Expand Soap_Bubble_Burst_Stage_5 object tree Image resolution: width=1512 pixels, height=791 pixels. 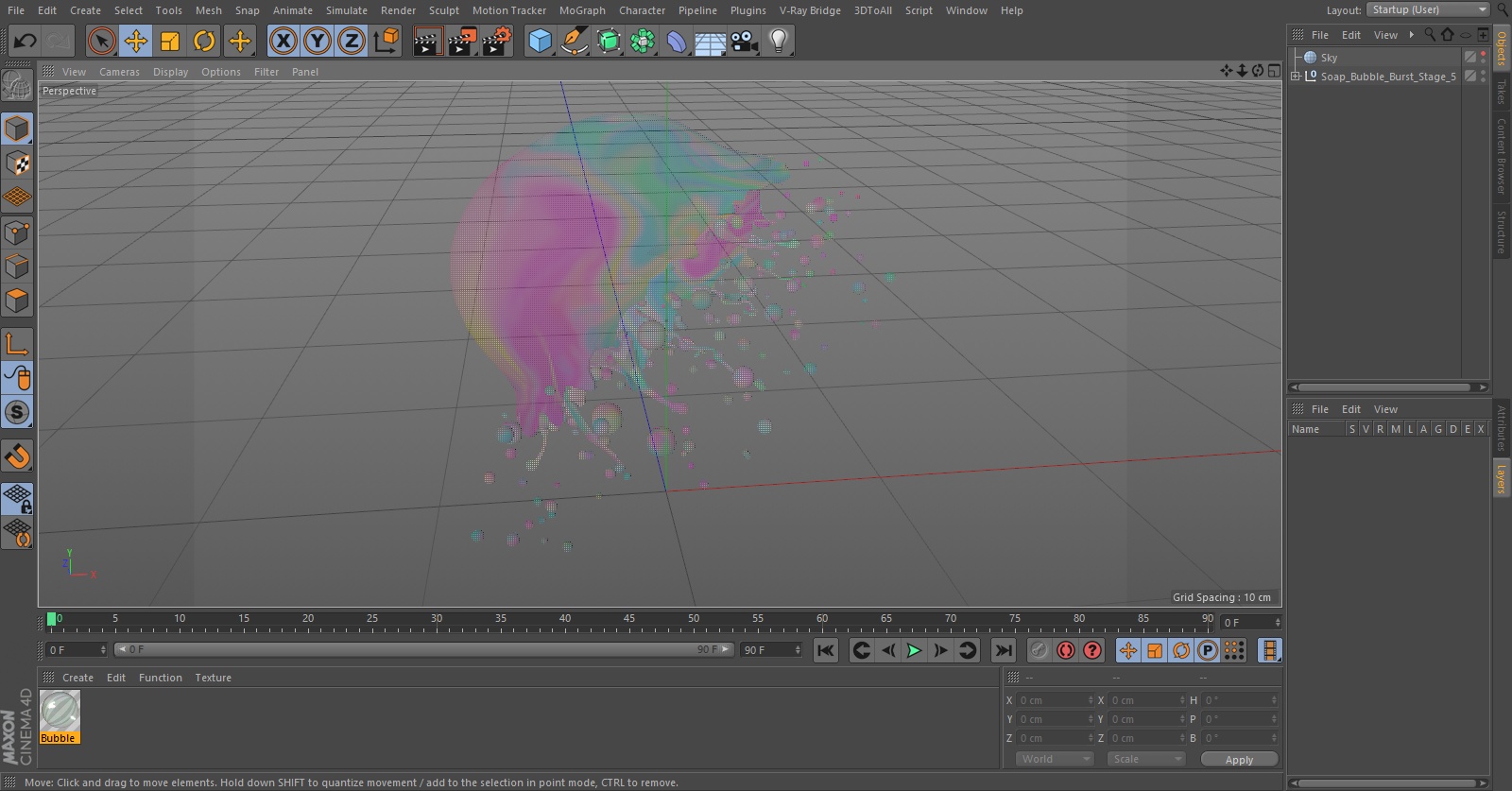1296,77
